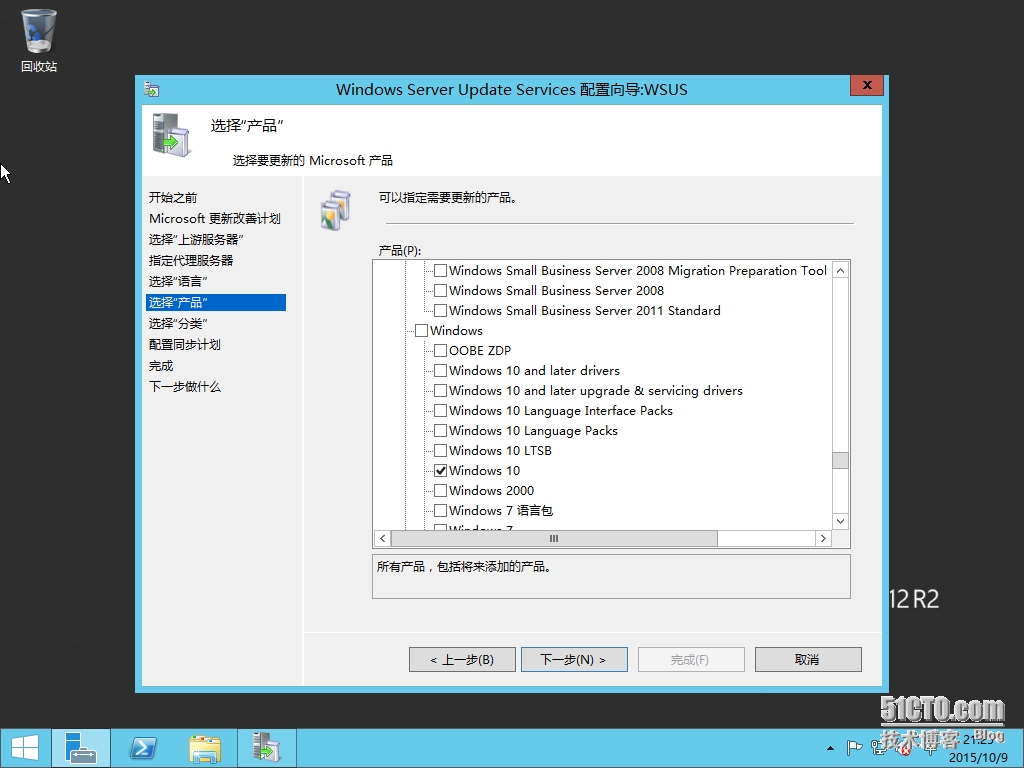Launch PowerShell from taskbar
This screenshot has width=1024, height=768.
[x=142, y=748]
